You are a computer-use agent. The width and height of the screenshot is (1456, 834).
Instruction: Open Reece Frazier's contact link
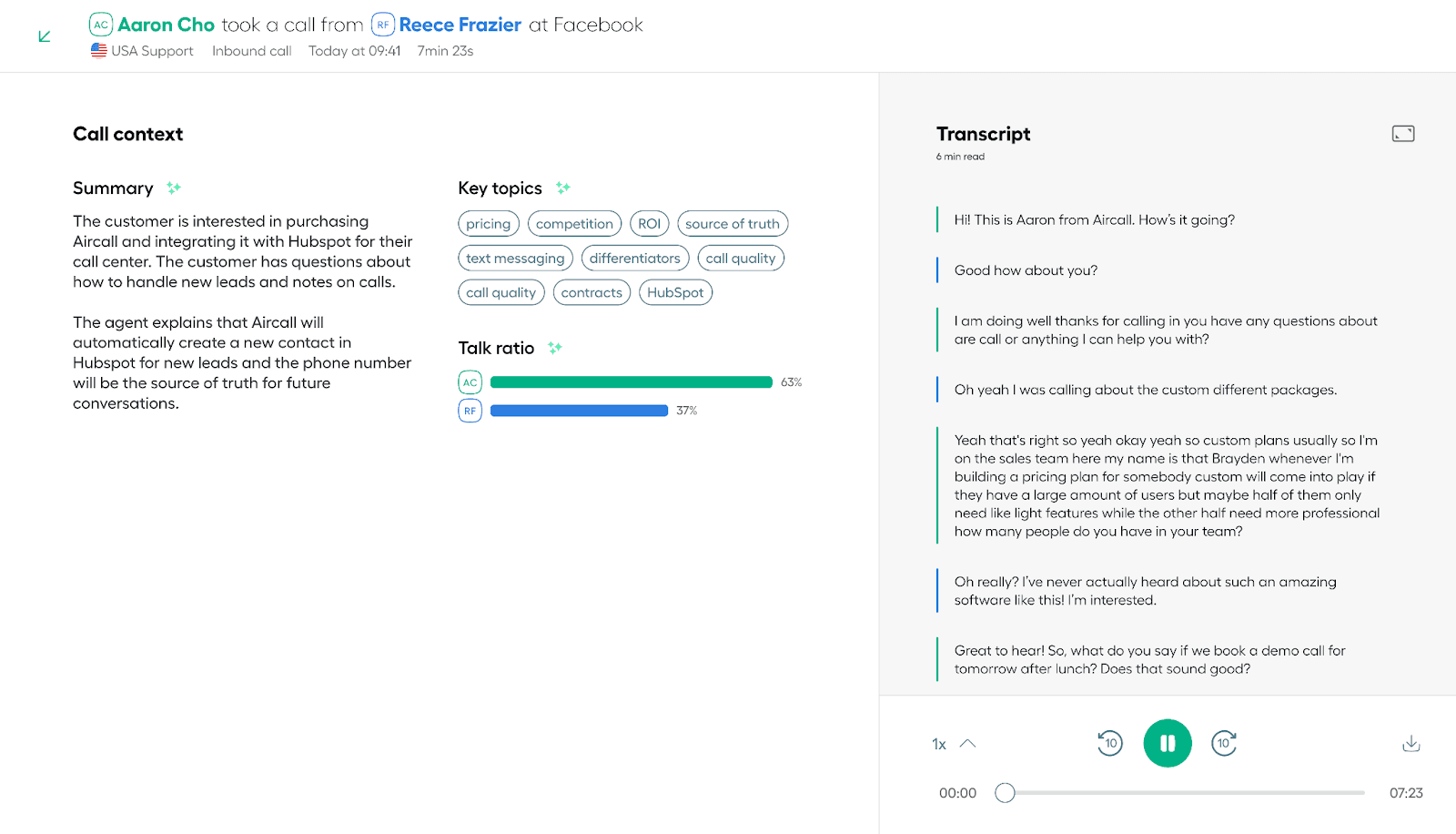(x=460, y=25)
